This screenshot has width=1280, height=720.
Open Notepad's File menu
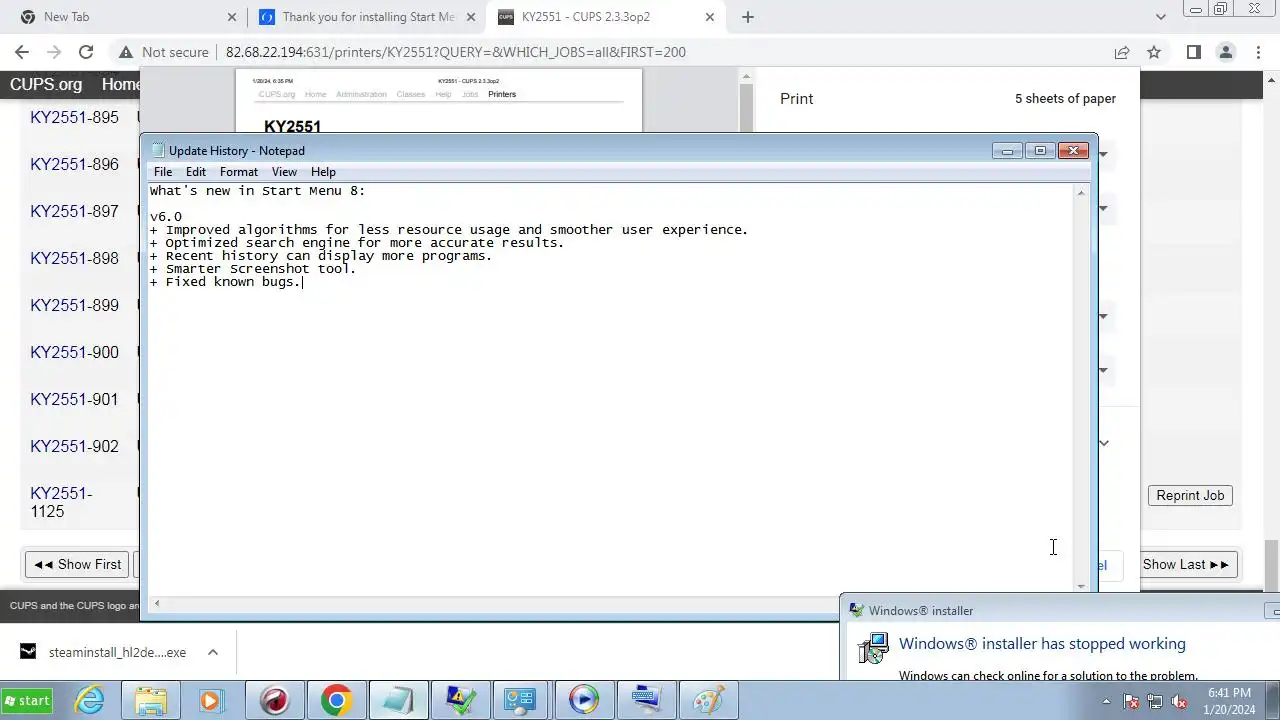tap(163, 172)
